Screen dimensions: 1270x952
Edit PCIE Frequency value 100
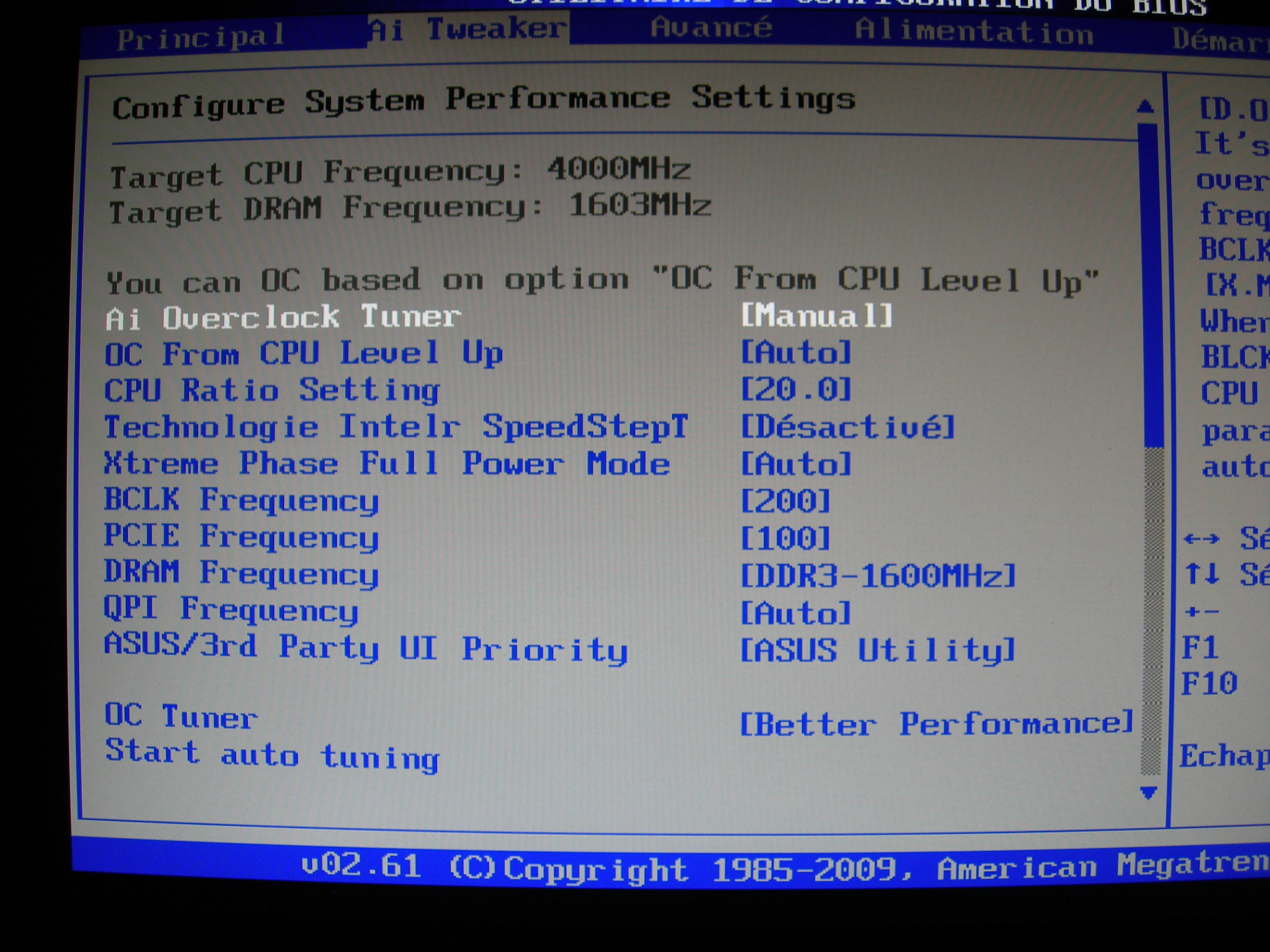click(785, 538)
